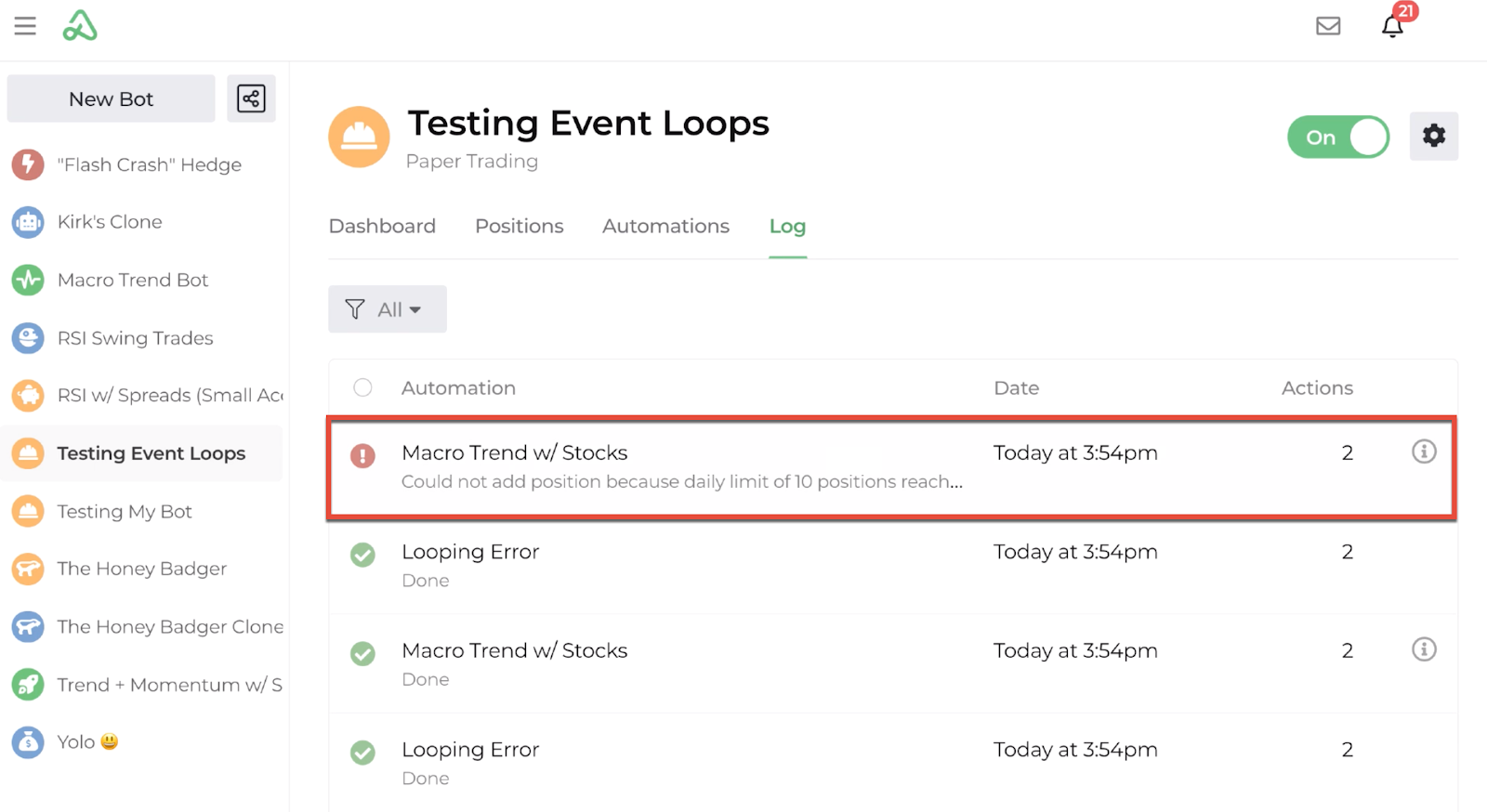Viewport: 1487px width, 812px height.
Task: Click the date of errored Macro Trend row
Action: tap(1075, 452)
